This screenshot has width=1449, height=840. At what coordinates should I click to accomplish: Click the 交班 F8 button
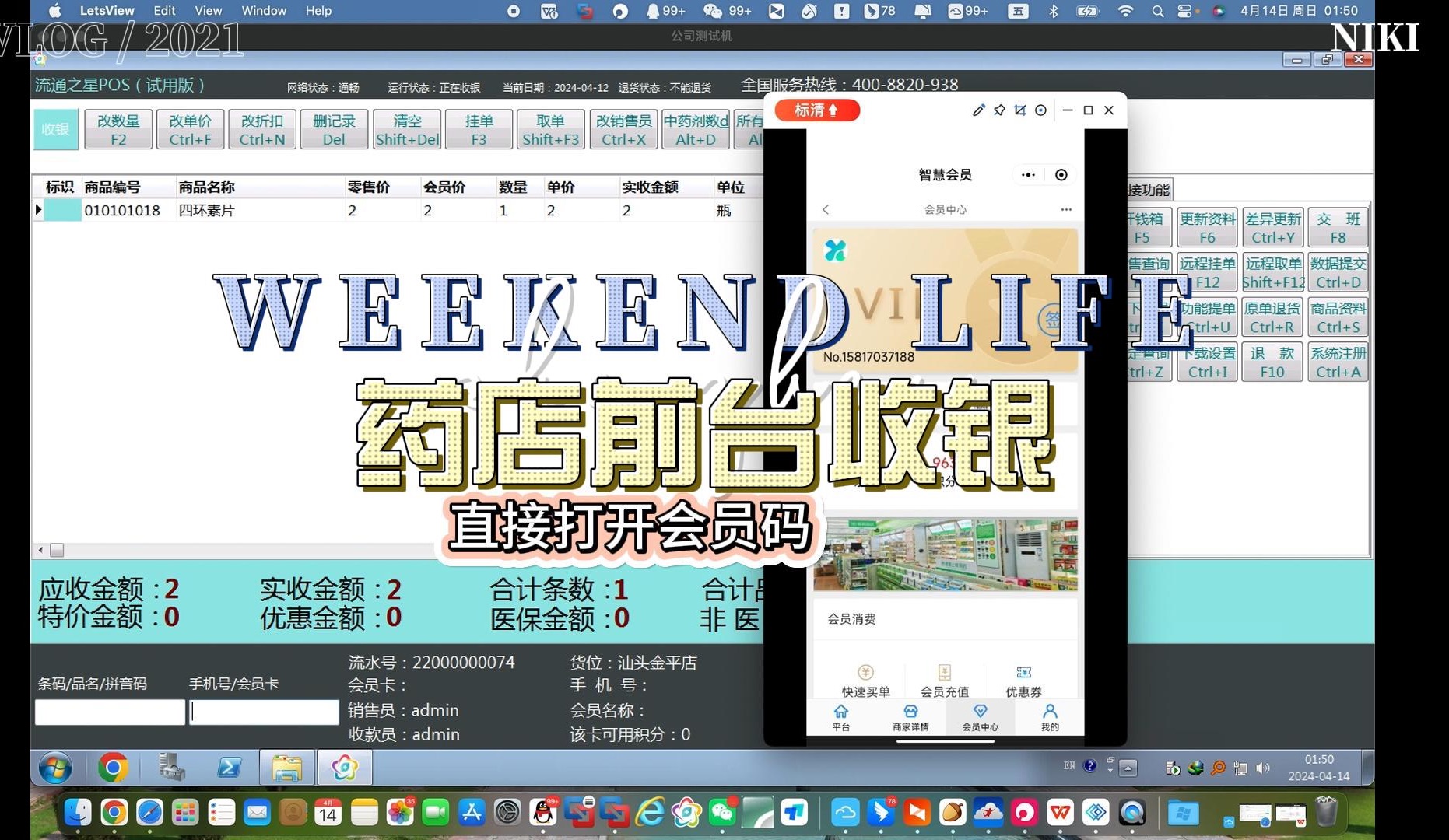point(1338,228)
